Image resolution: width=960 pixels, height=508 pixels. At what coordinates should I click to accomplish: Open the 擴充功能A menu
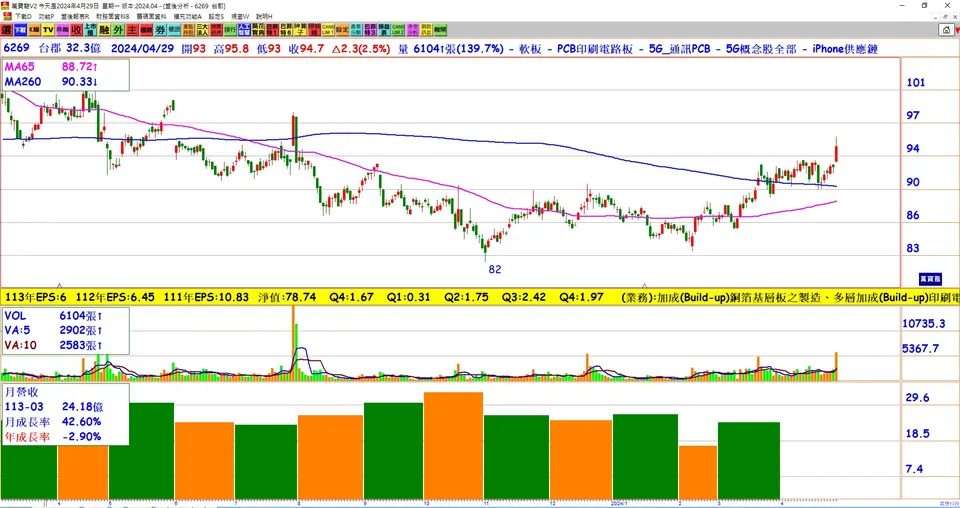tap(188, 17)
